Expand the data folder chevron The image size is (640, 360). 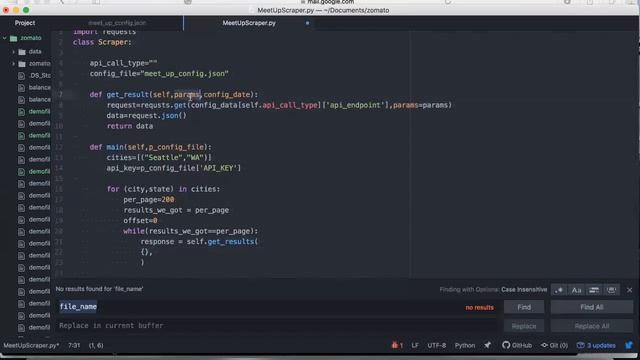(13, 52)
